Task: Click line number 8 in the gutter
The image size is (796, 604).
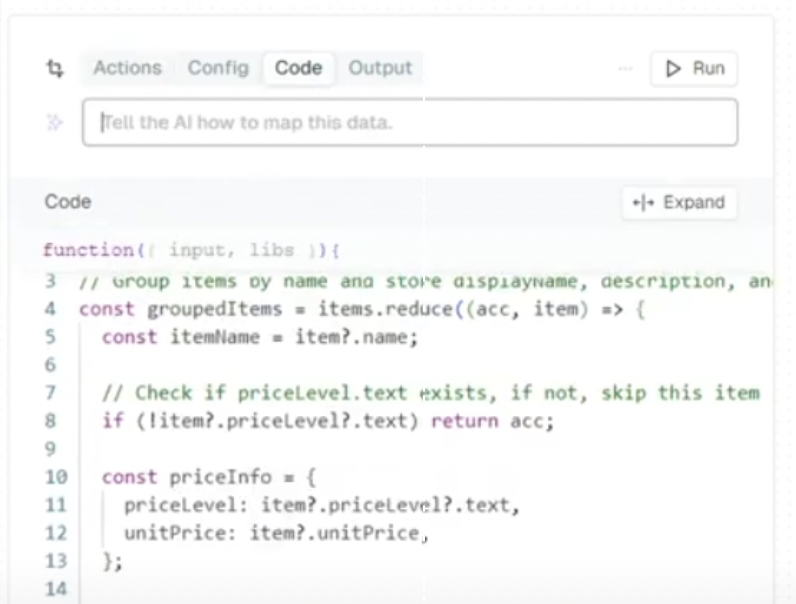Action: (50, 421)
